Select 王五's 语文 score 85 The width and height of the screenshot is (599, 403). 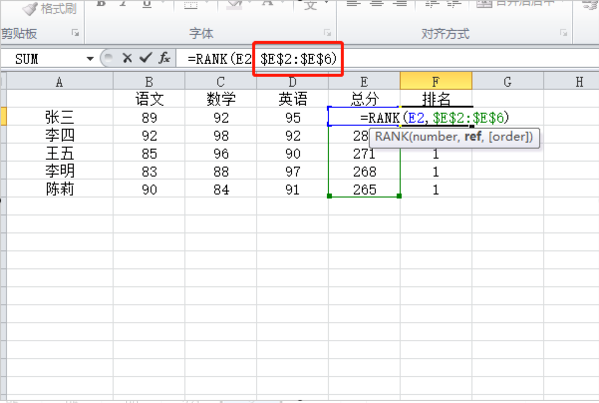tap(149, 153)
